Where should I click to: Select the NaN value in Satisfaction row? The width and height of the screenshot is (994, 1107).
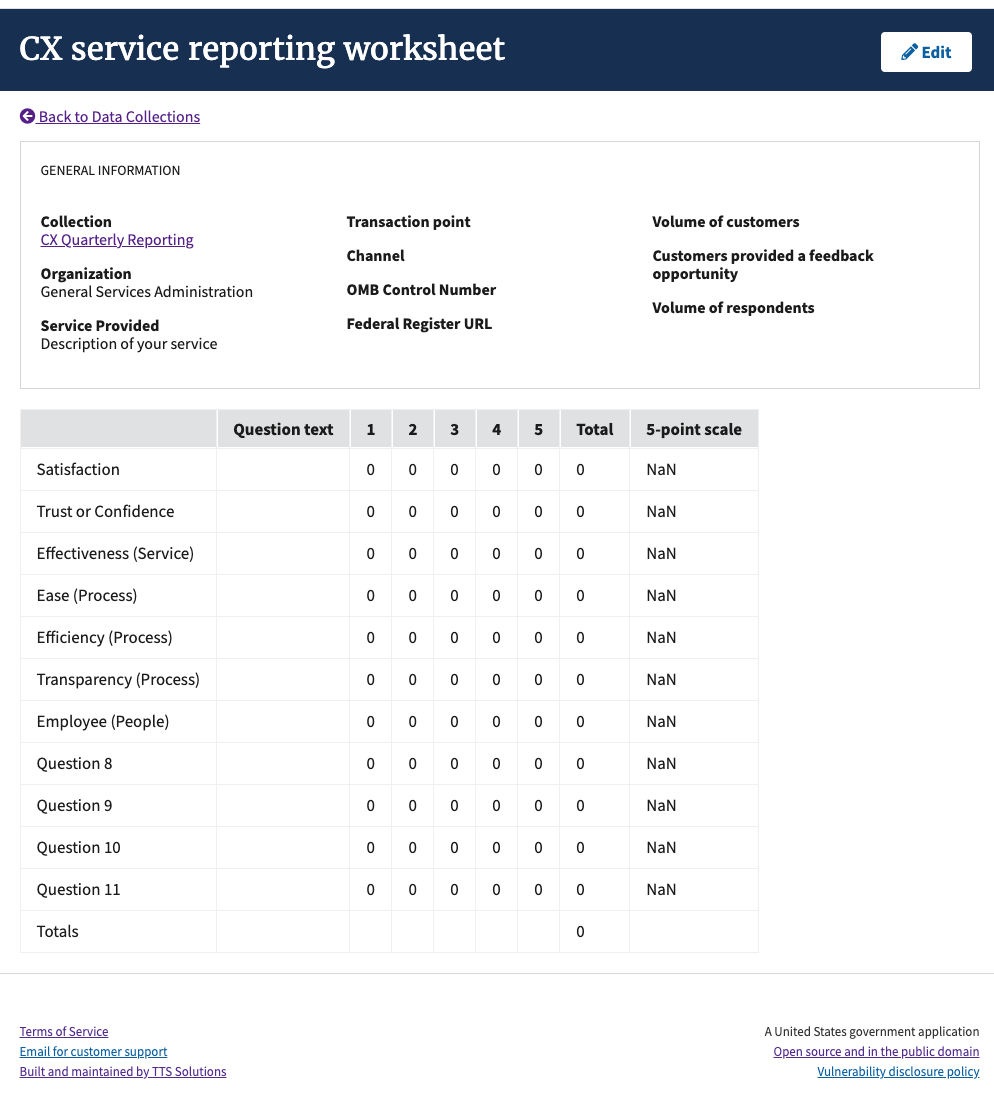661,469
